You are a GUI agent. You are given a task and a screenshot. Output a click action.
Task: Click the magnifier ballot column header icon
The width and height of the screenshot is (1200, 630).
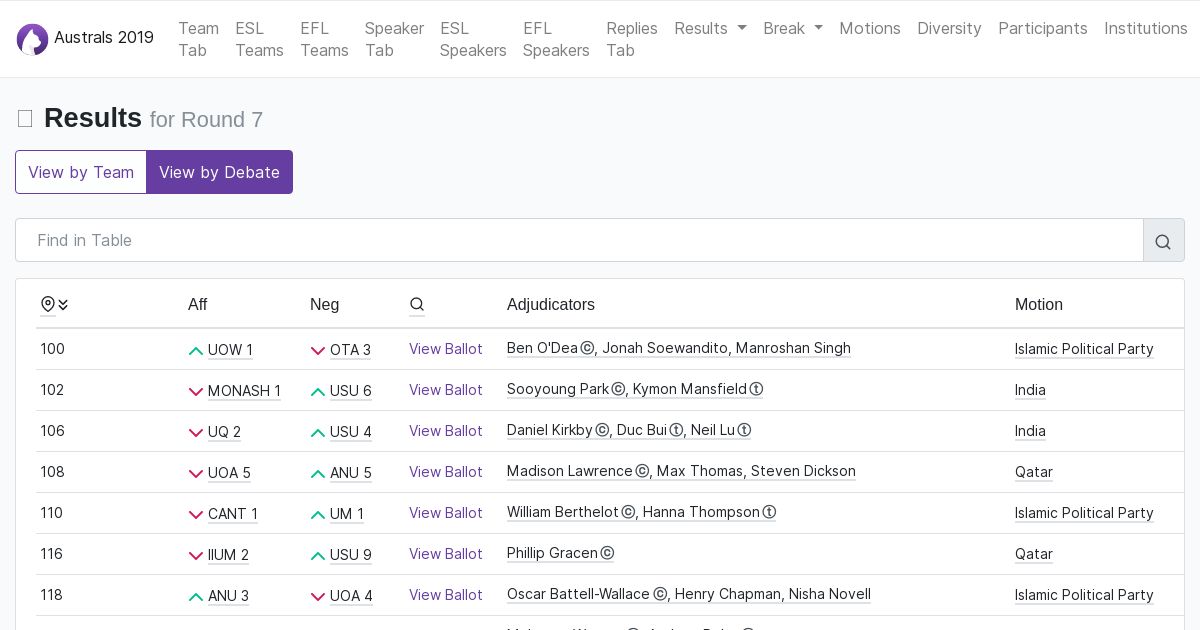[417, 305]
